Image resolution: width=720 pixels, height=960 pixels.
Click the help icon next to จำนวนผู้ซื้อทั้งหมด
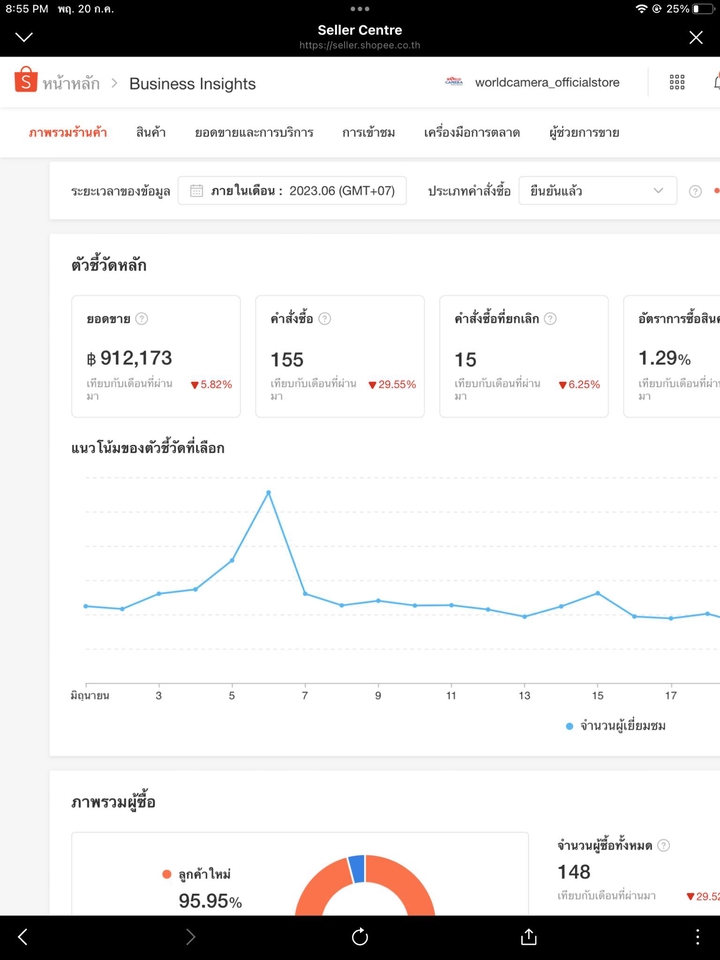pos(664,846)
